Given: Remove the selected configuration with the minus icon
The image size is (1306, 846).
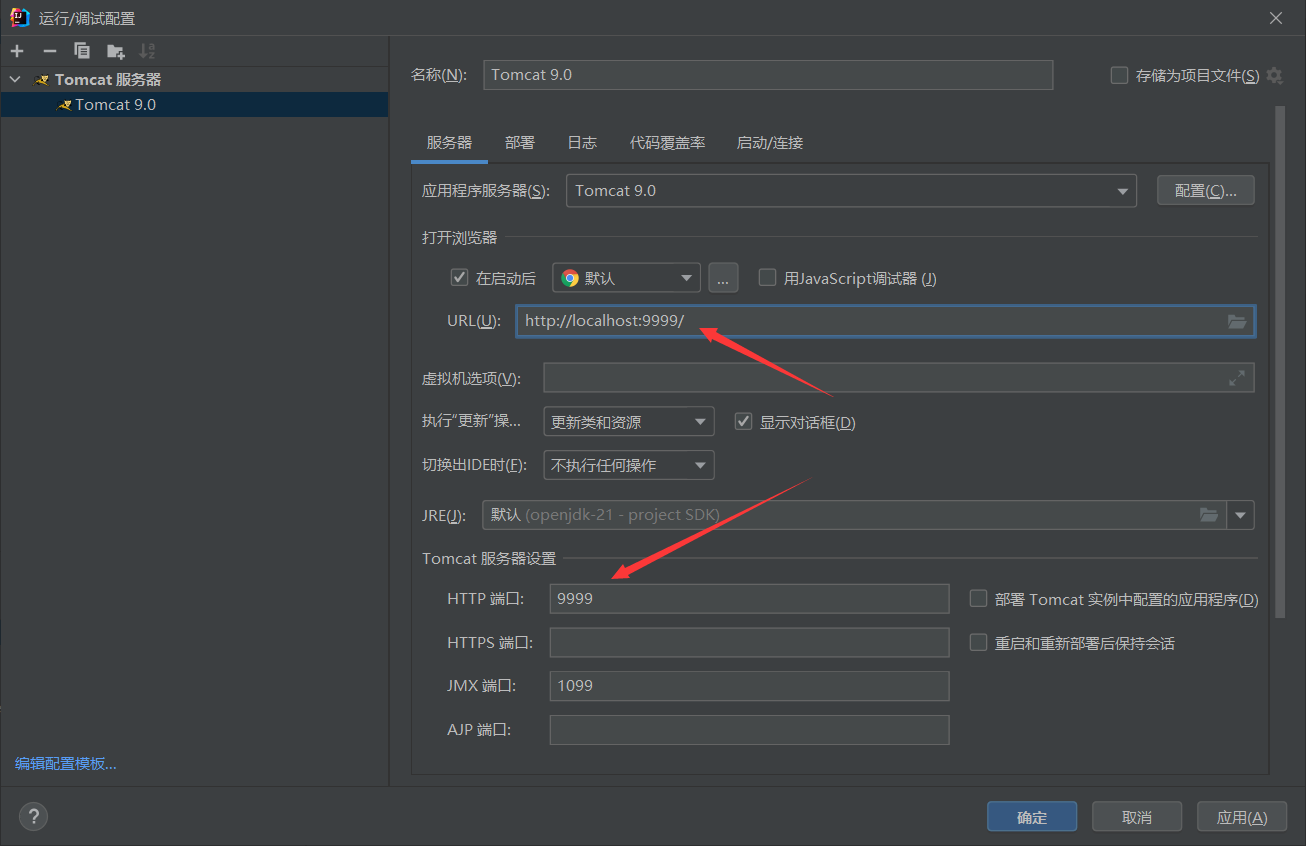Looking at the screenshot, I should [x=50, y=51].
